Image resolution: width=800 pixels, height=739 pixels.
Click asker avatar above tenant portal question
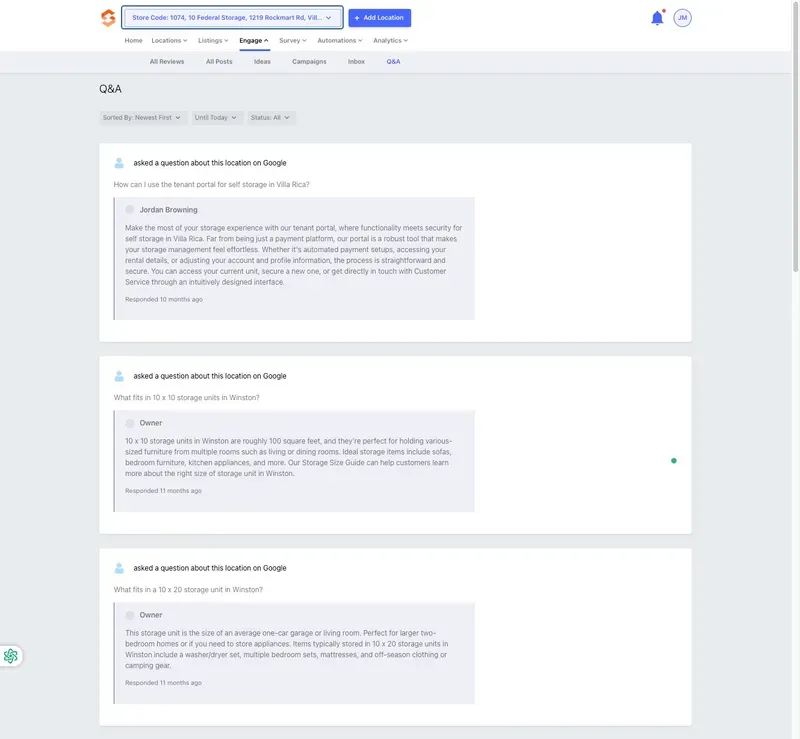[x=119, y=163]
